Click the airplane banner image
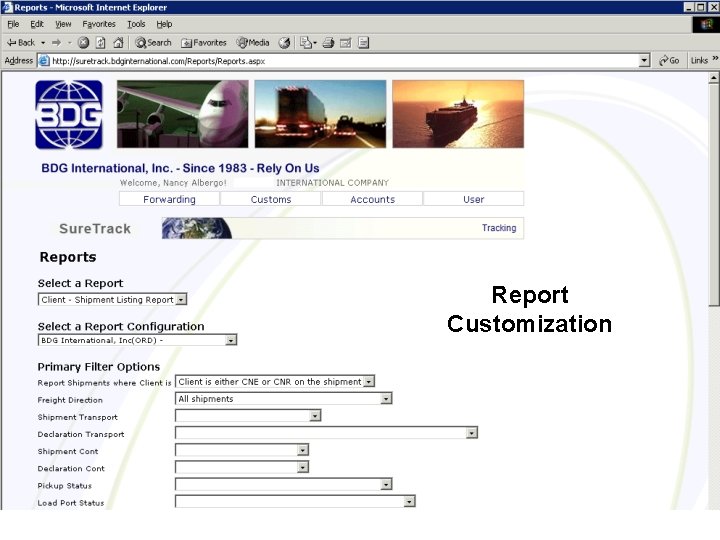 pyautogui.click(x=183, y=114)
